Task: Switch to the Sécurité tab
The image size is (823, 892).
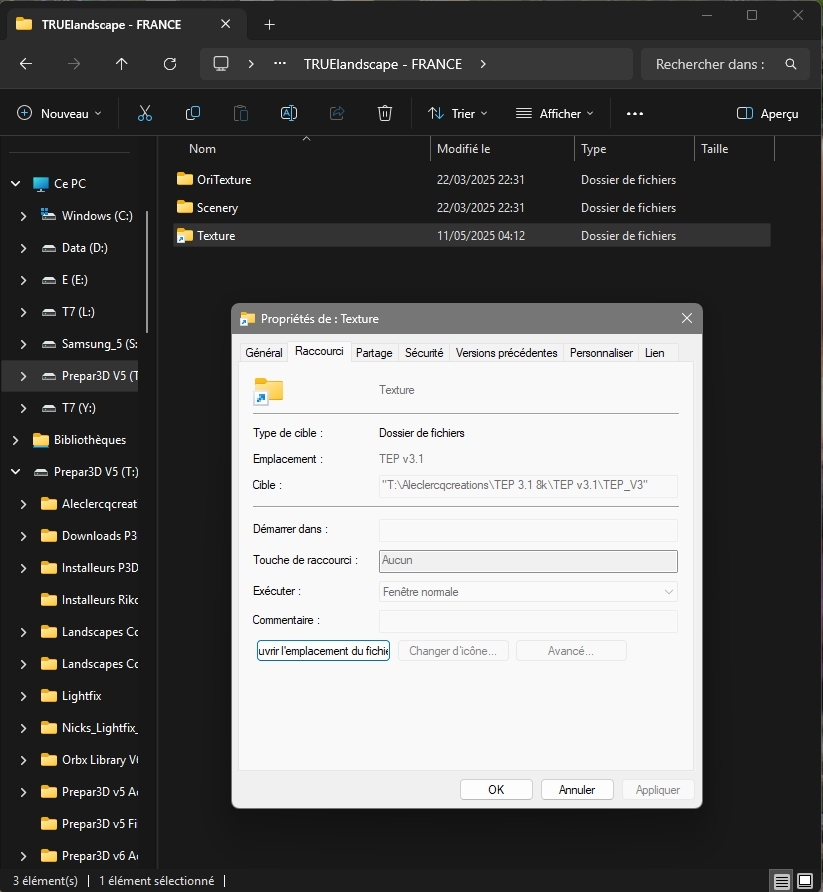Action: [424, 353]
